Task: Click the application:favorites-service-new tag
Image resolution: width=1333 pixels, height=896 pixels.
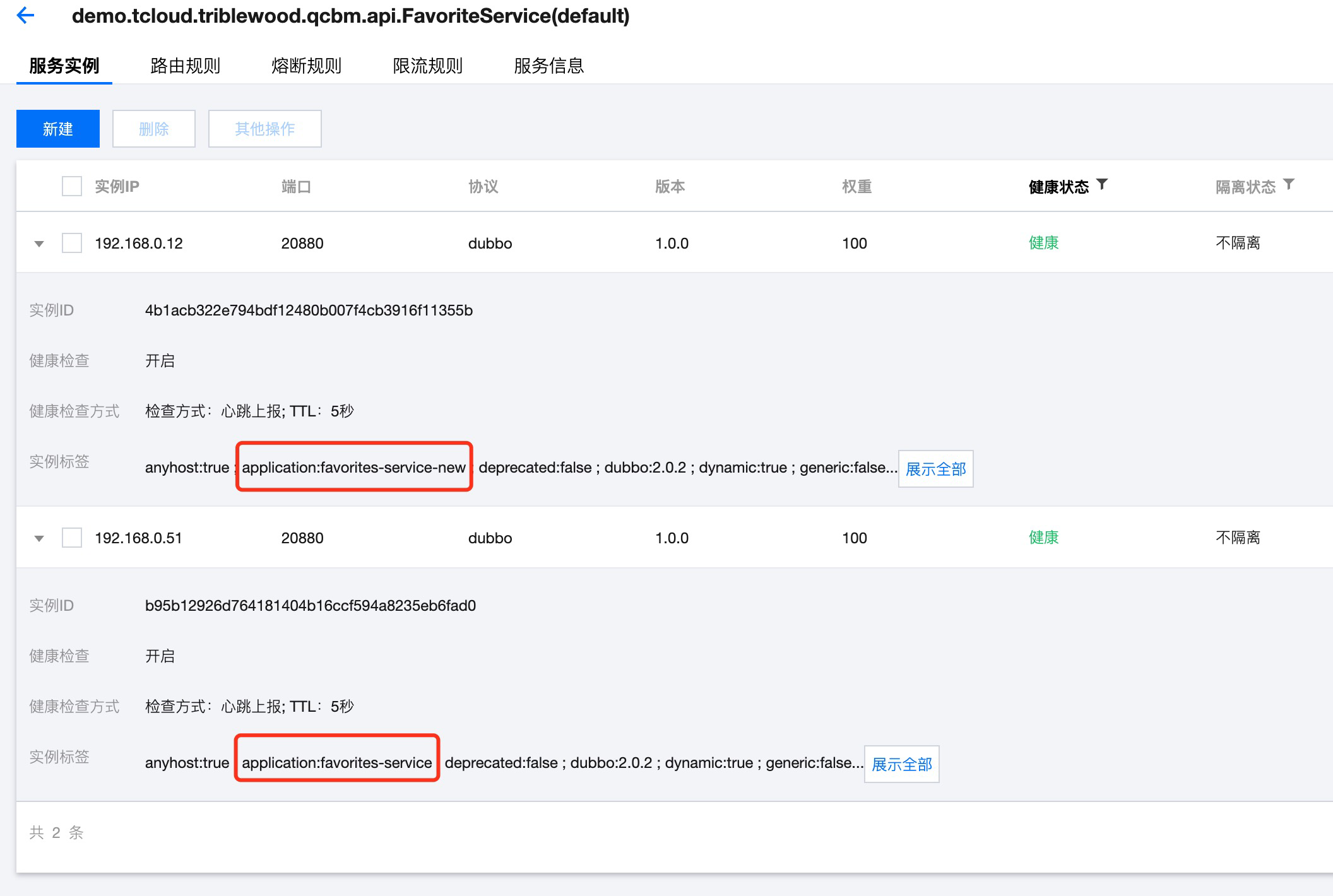Action: point(354,468)
